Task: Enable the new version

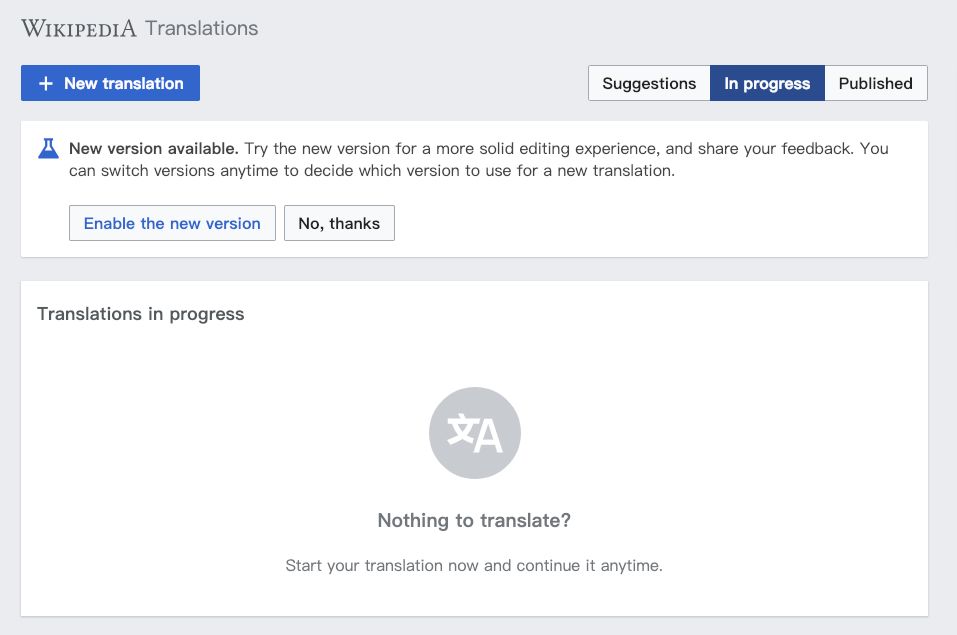Action: click(x=172, y=224)
